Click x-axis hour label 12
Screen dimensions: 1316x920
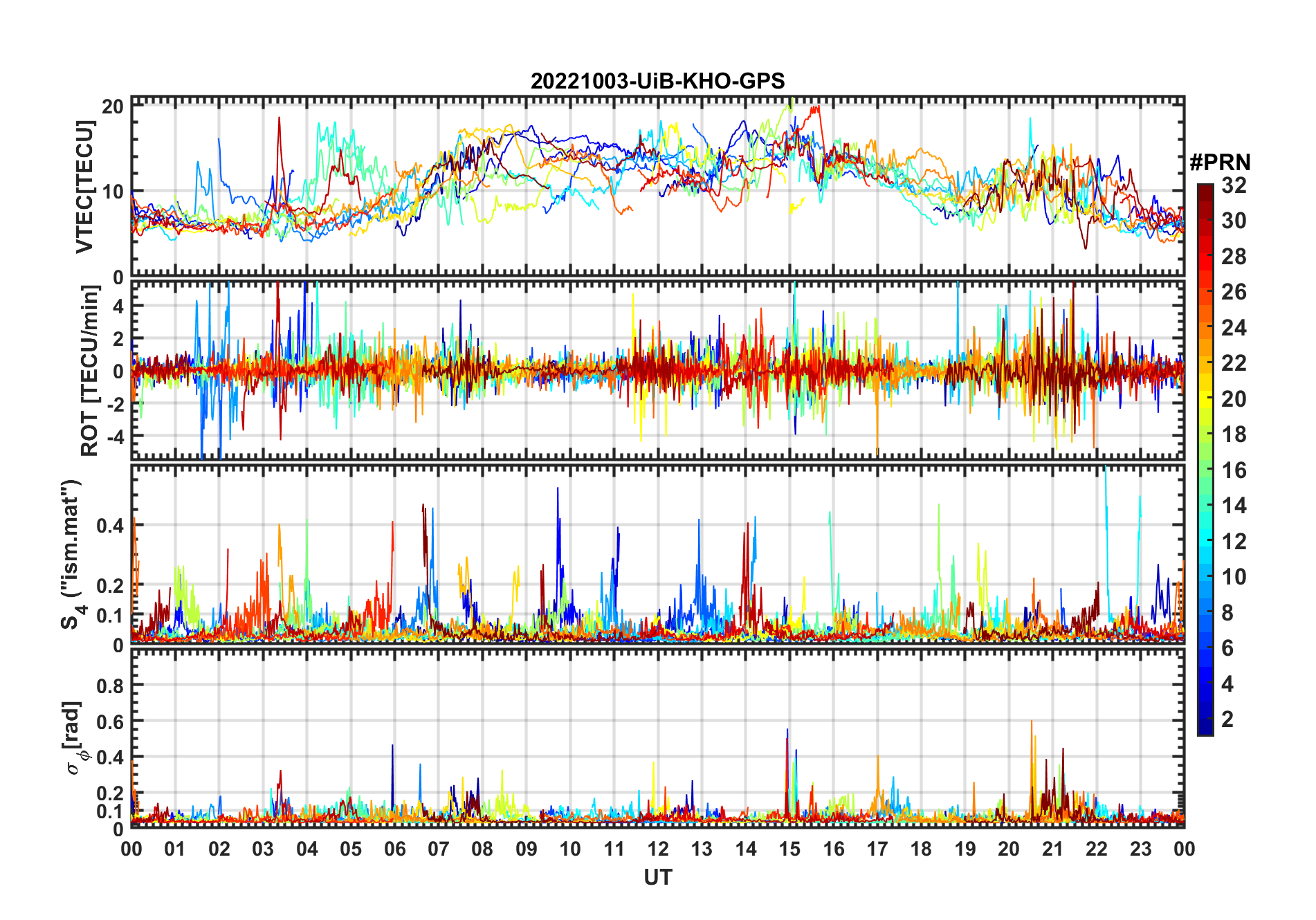pyautogui.click(x=658, y=849)
